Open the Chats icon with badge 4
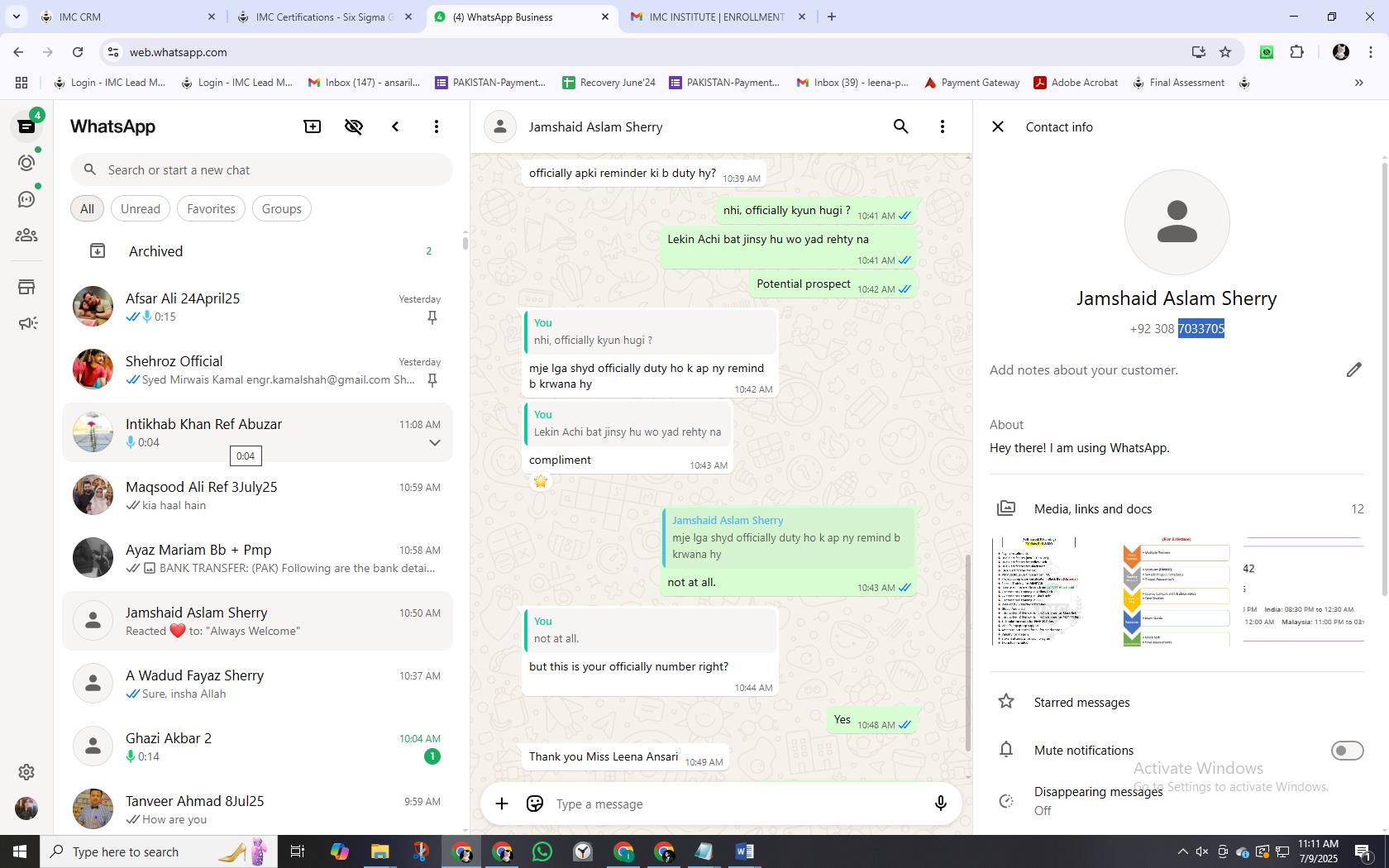 click(x=26, y=126)
